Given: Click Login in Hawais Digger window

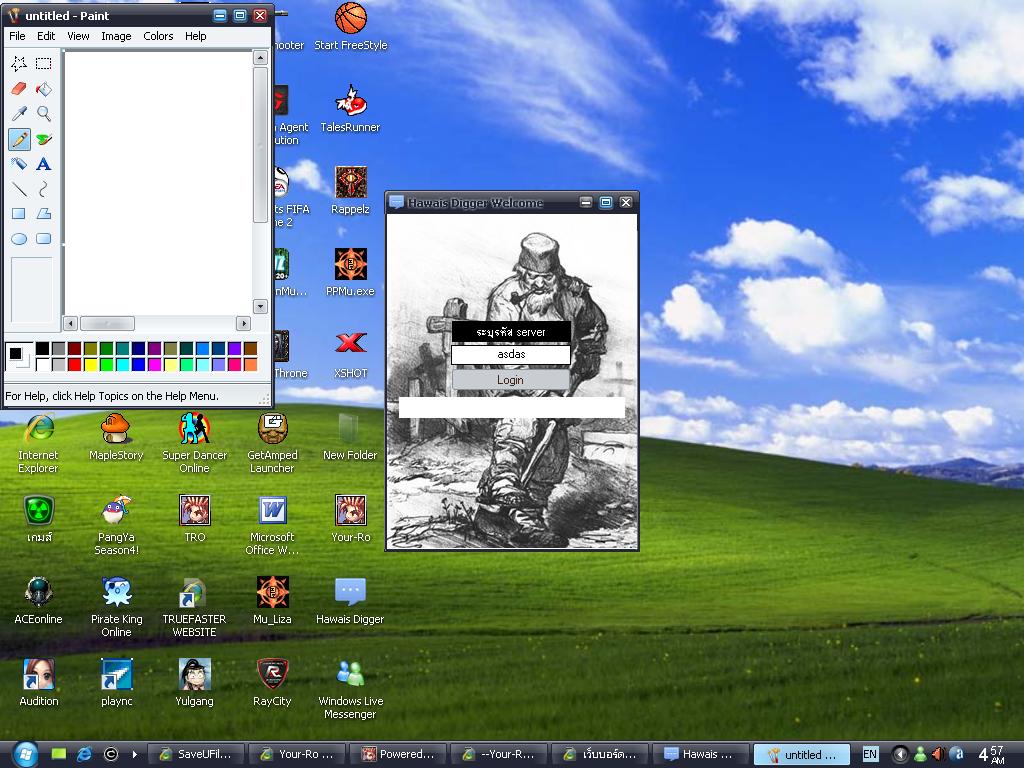Looking at the screenshot, I should point(511,380).
